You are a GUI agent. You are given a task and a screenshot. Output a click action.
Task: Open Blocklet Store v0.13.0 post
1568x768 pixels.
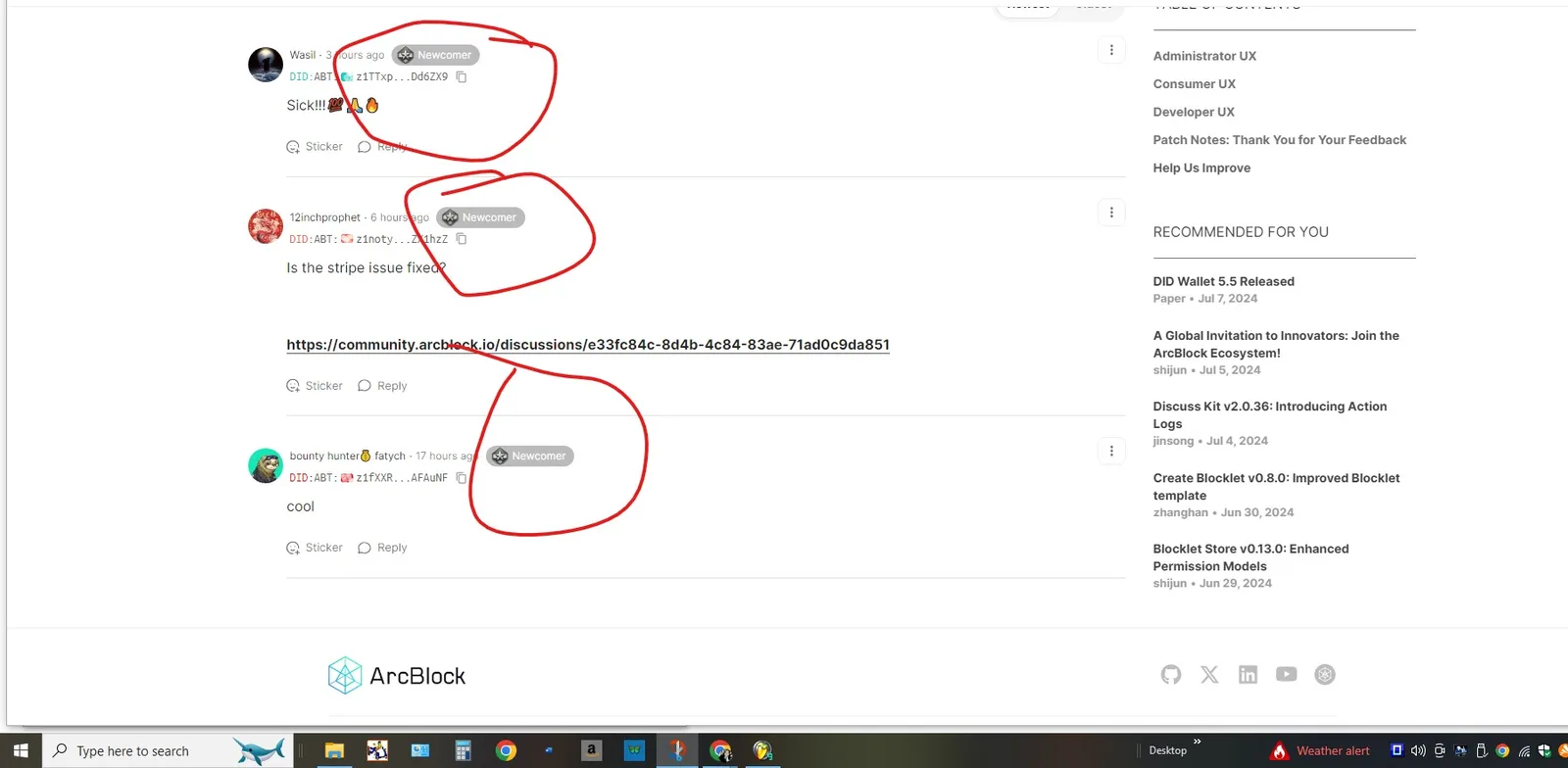(x=1250, y=557)
